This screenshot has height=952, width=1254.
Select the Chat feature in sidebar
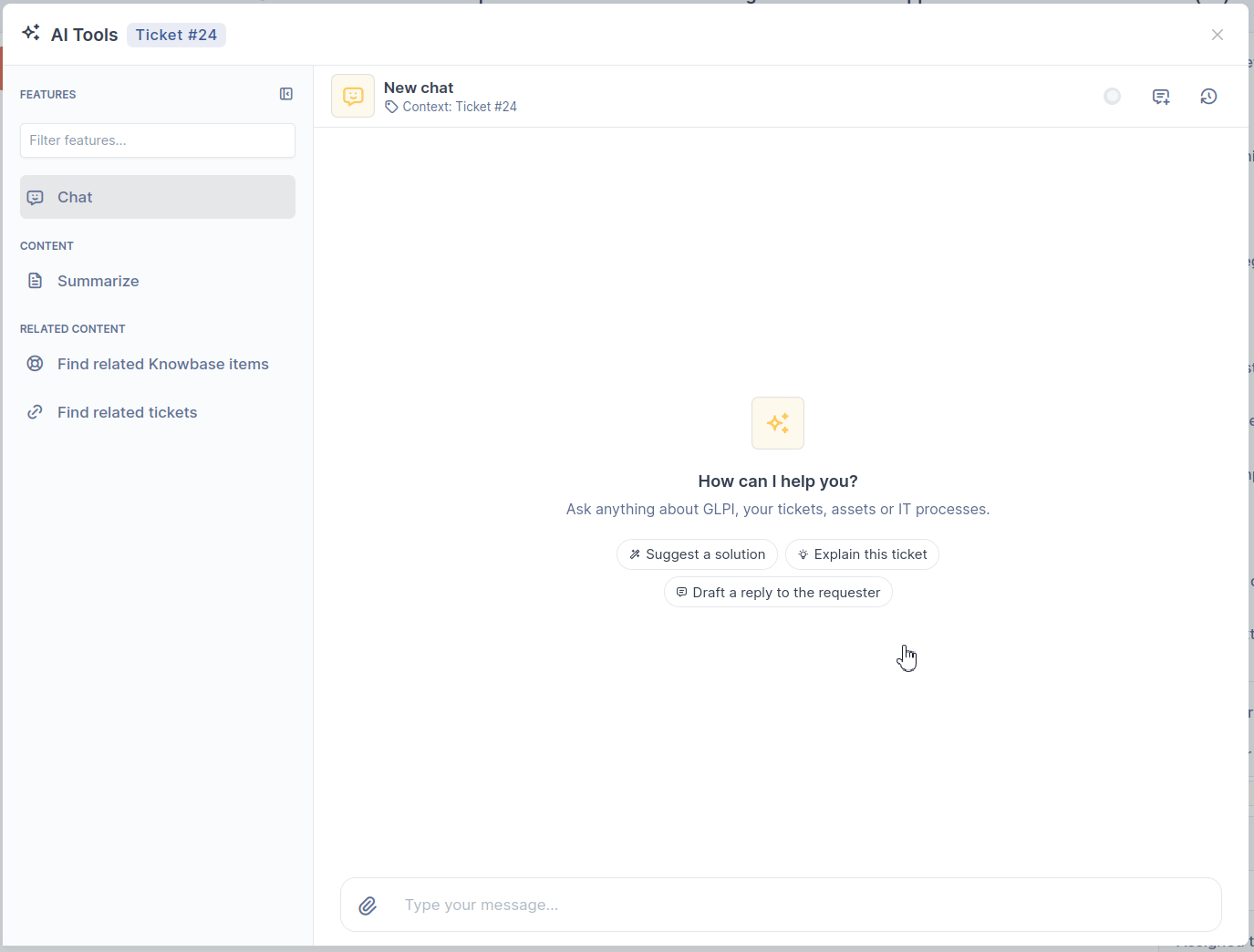(158, 197)
